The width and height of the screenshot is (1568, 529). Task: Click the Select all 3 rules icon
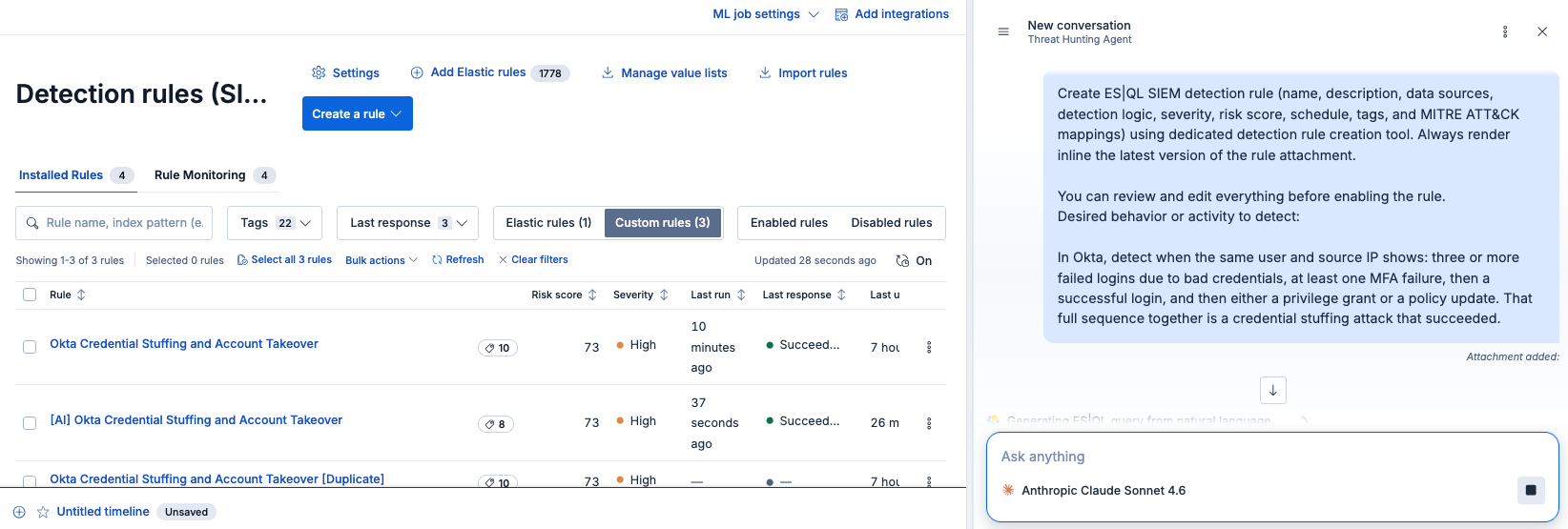click(242, 260)
